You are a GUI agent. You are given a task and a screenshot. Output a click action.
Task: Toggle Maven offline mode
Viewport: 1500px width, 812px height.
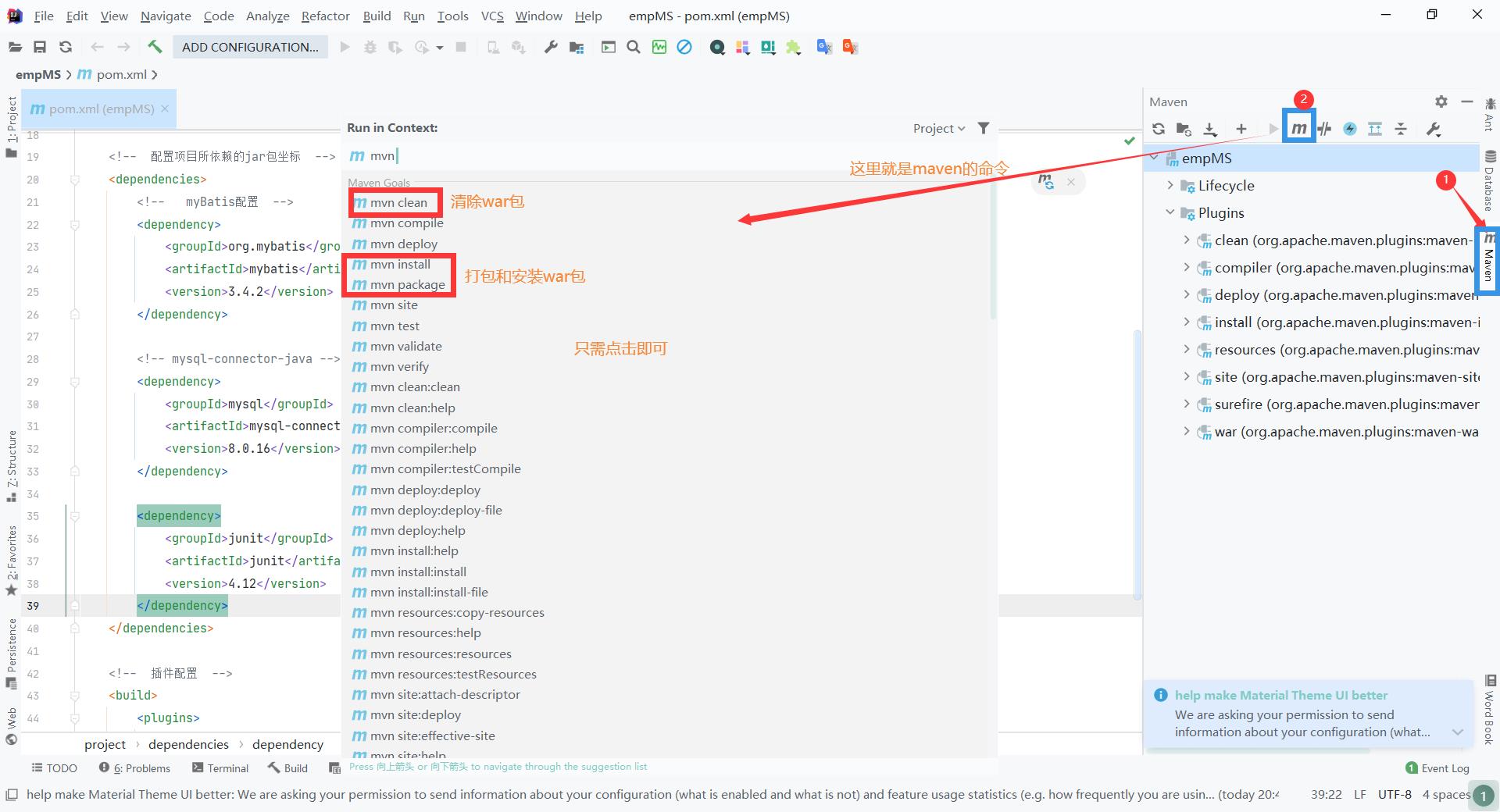pyautogui.click(x=1325, y=129)
